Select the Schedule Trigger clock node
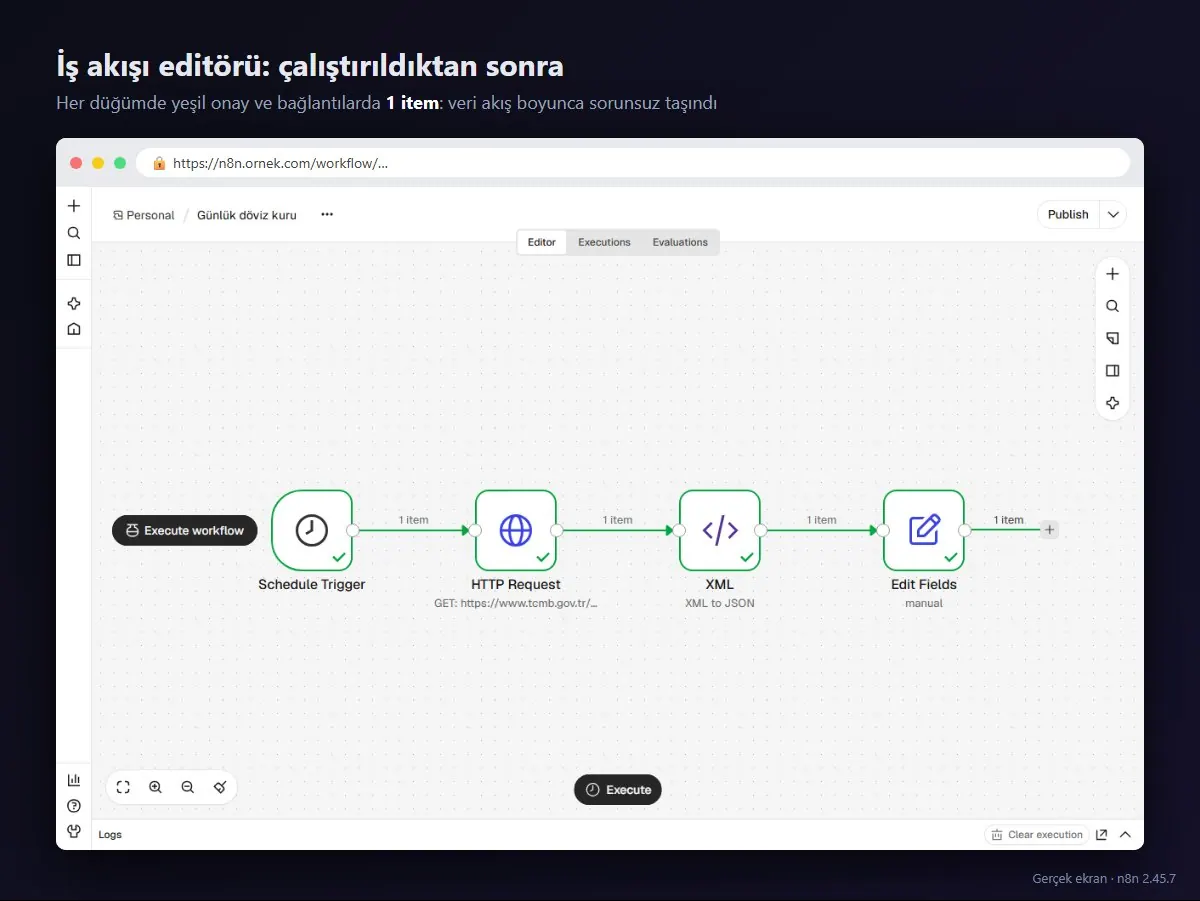This screenshot has height=901, width=1200. coord(312,530)
